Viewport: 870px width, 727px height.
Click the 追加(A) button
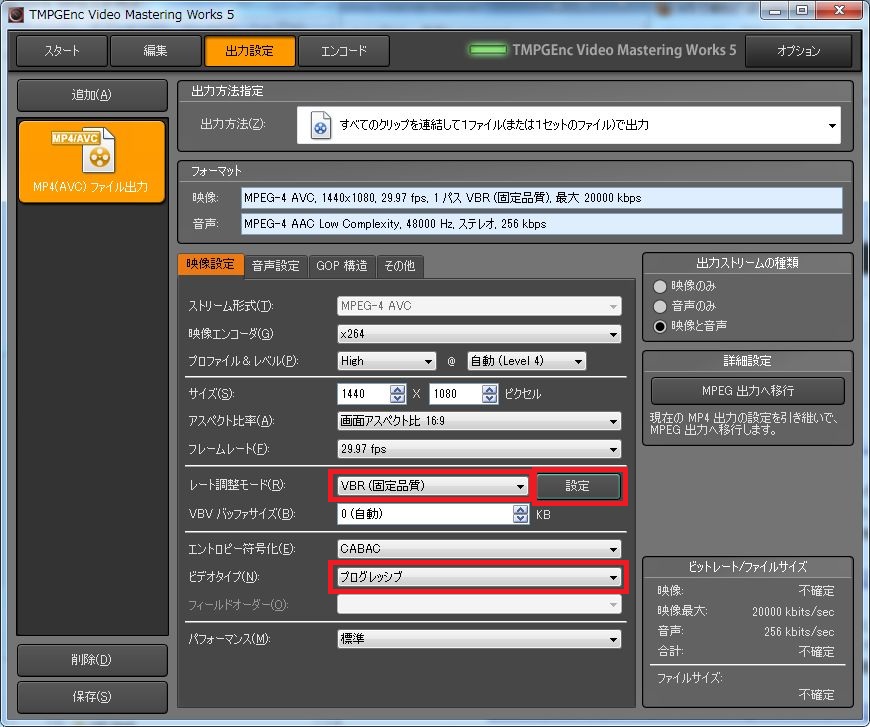pos(92,95)
